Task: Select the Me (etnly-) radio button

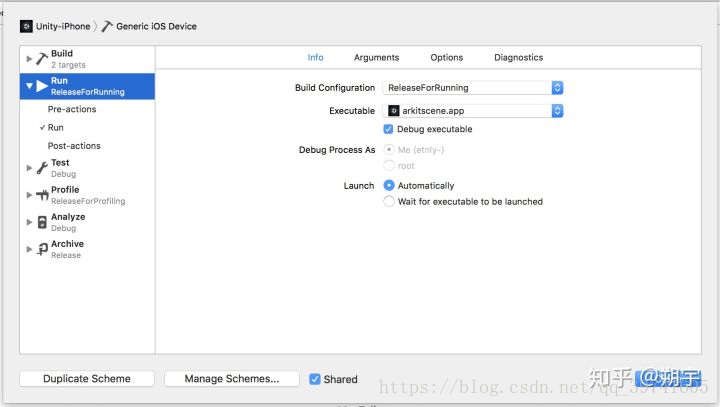Action: (x=389, y=149)
